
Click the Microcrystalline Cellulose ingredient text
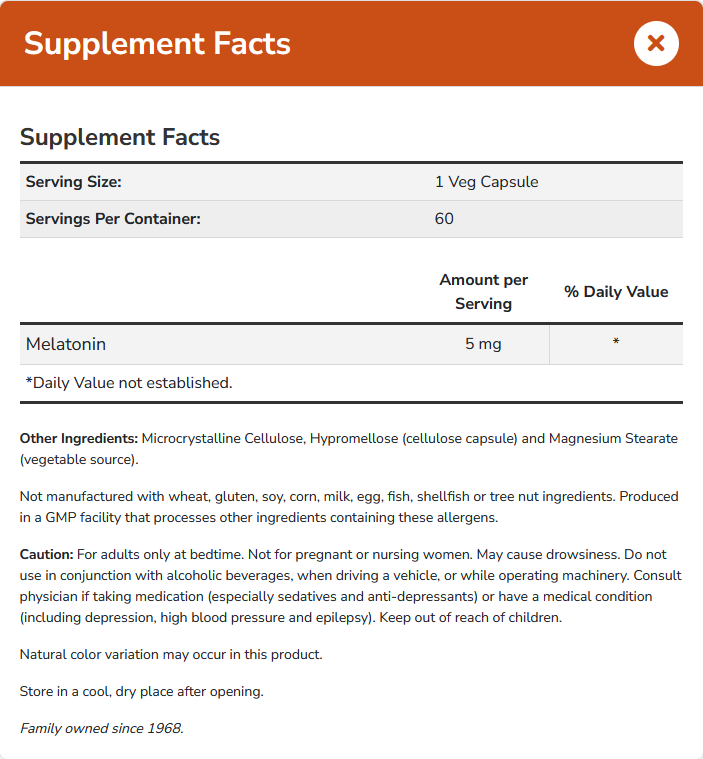(224, 438)
